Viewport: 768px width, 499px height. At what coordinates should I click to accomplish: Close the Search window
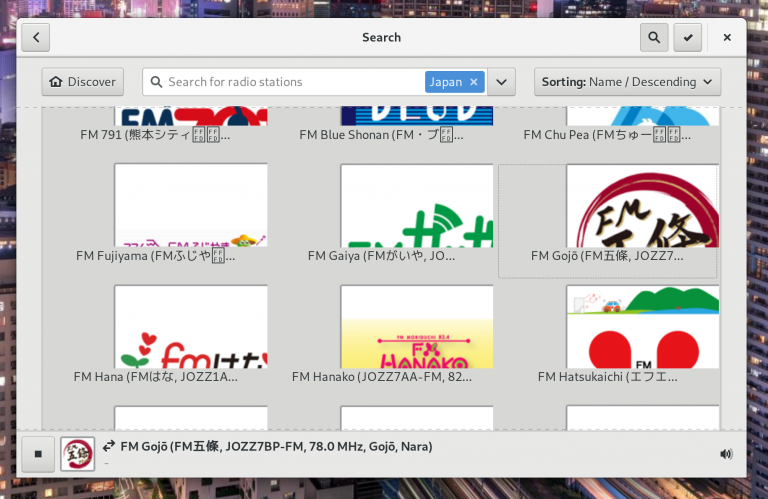[x=727, y=37]
